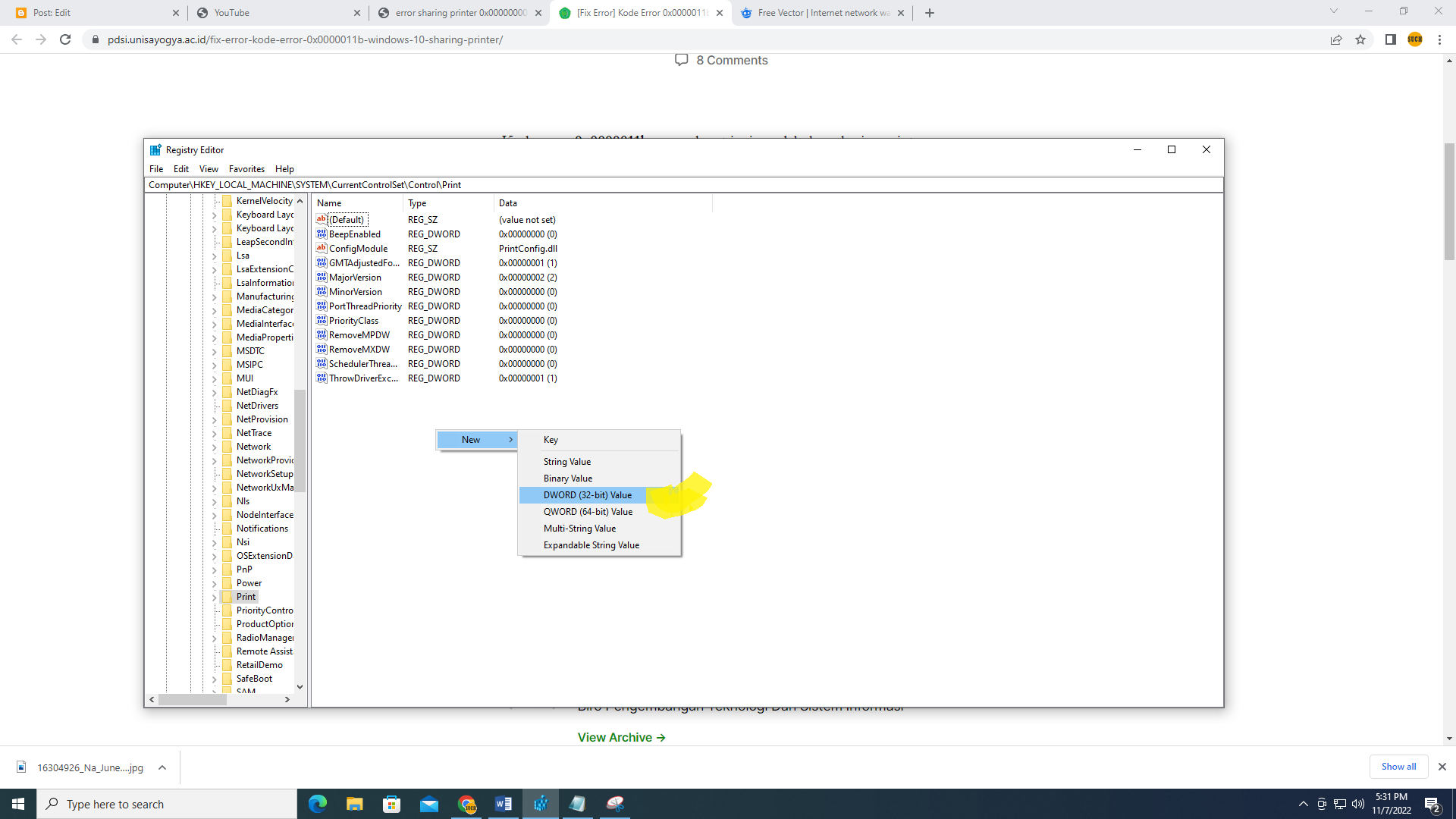Viewport: 1456px width, 819px height.
Task: Open Microsoft Edge from taskbar
Action: click(x=318, y=804)
